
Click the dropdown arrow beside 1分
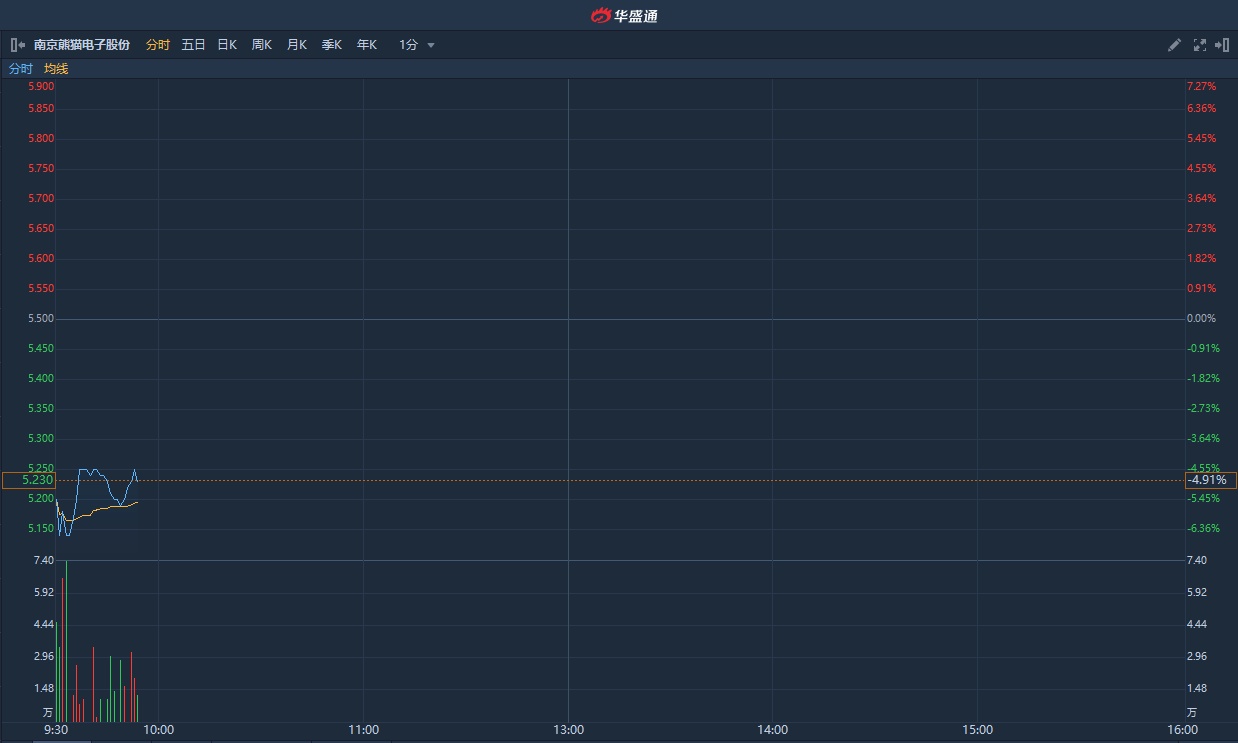431,45
